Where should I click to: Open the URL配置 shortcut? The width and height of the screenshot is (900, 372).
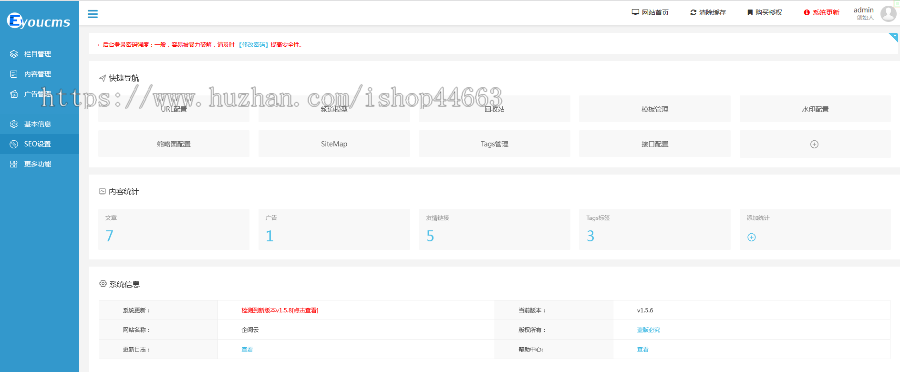(173, 108)
